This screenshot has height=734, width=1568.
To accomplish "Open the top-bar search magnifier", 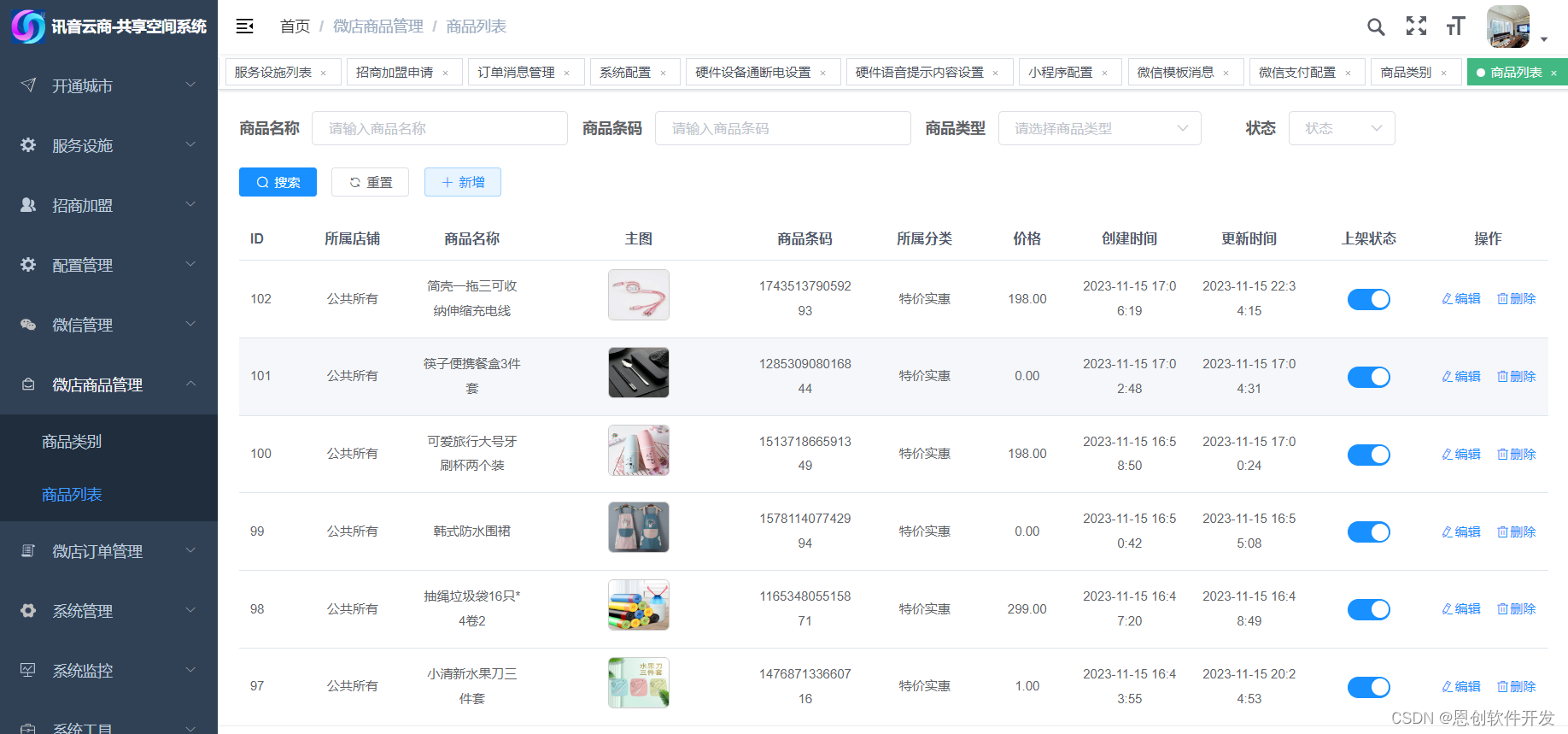I will click(x=1376, y=26).
